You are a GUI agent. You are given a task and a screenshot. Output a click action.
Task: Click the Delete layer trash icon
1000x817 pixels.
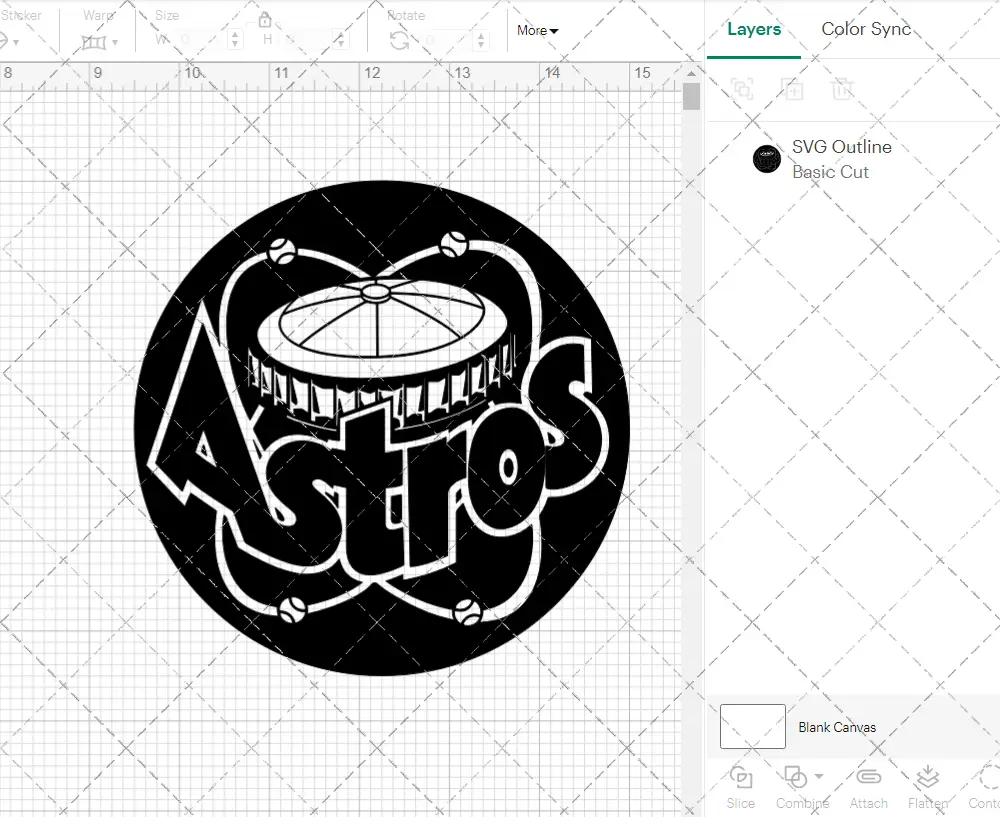(x=842, y=89)
